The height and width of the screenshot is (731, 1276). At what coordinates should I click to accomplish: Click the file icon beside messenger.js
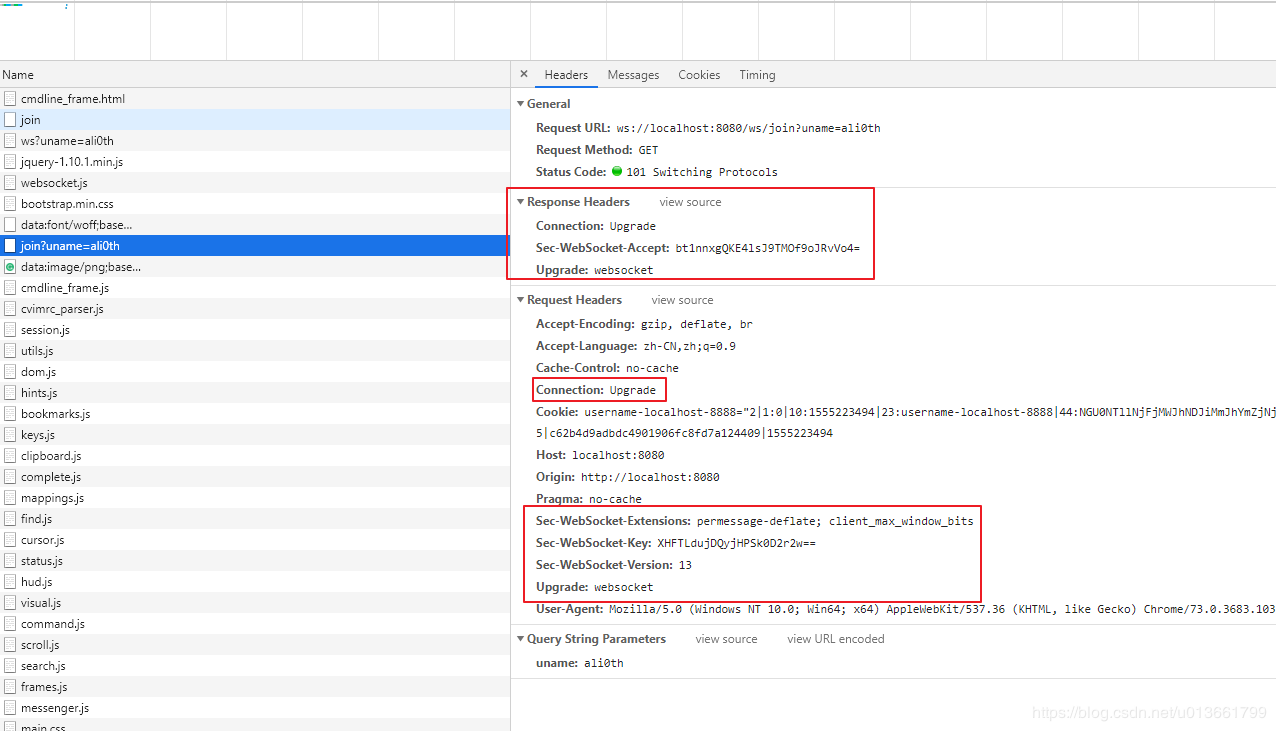10,708
